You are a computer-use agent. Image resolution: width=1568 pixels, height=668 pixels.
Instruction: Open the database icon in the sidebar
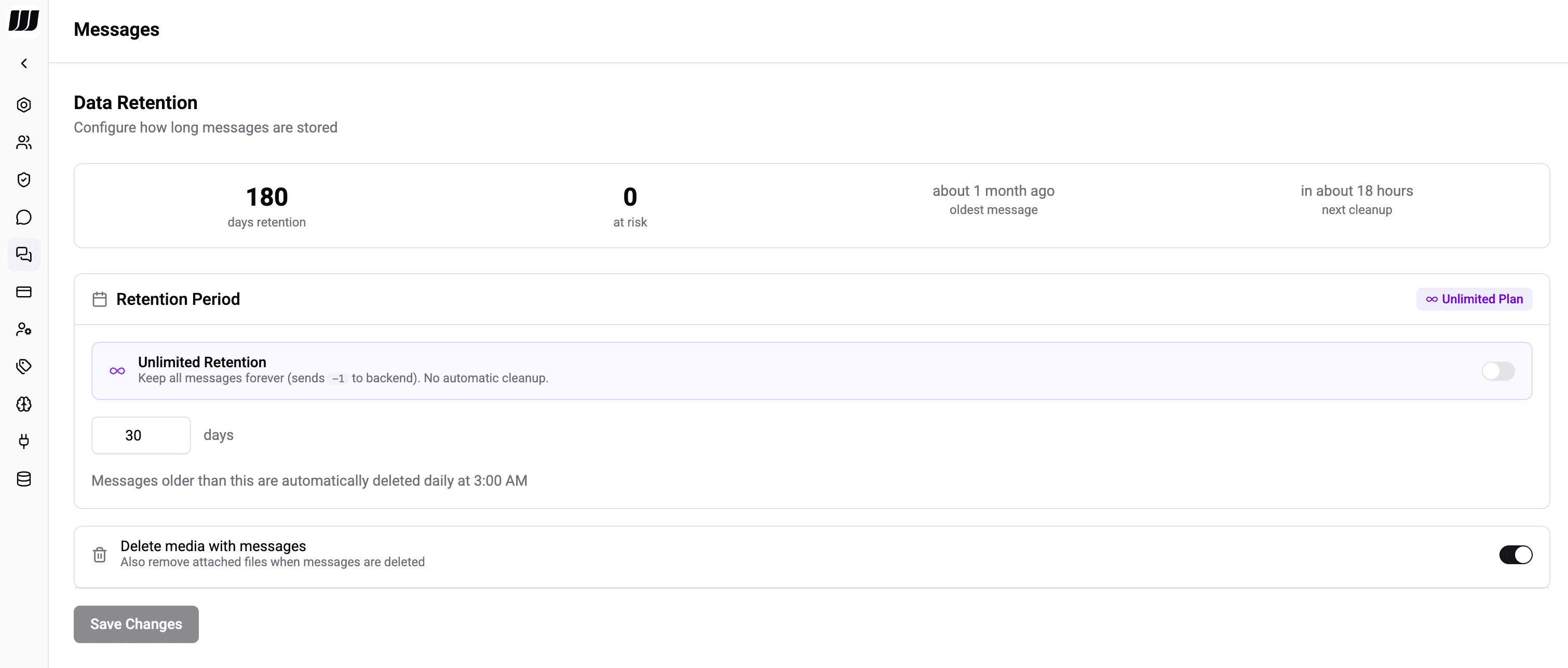24,479
